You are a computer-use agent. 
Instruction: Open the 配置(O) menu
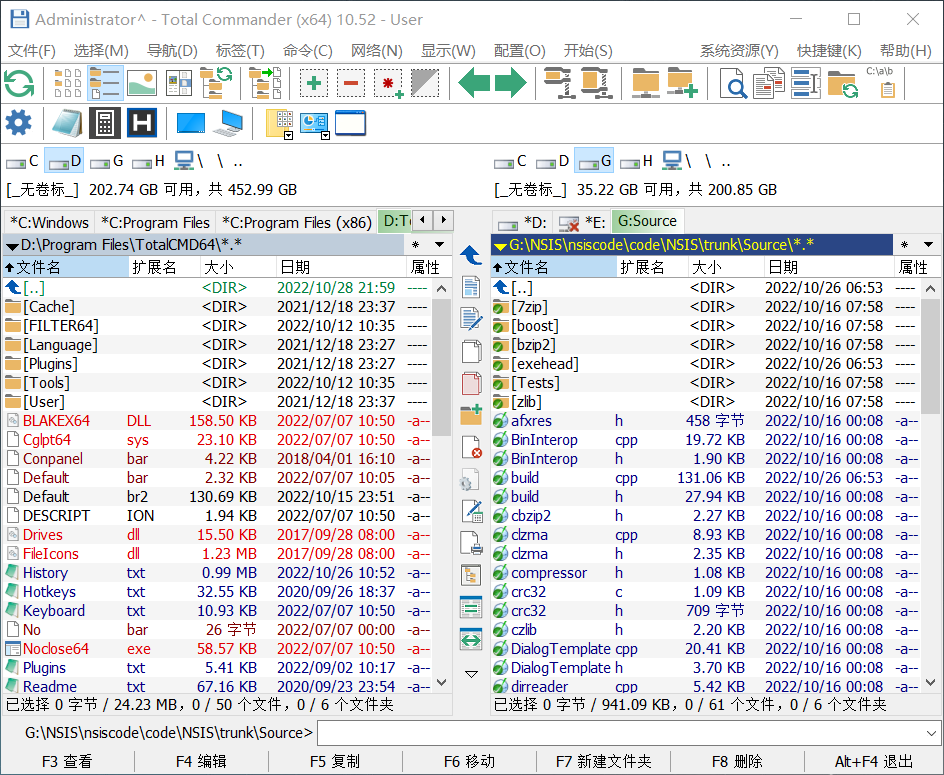[x=520, y=51]
